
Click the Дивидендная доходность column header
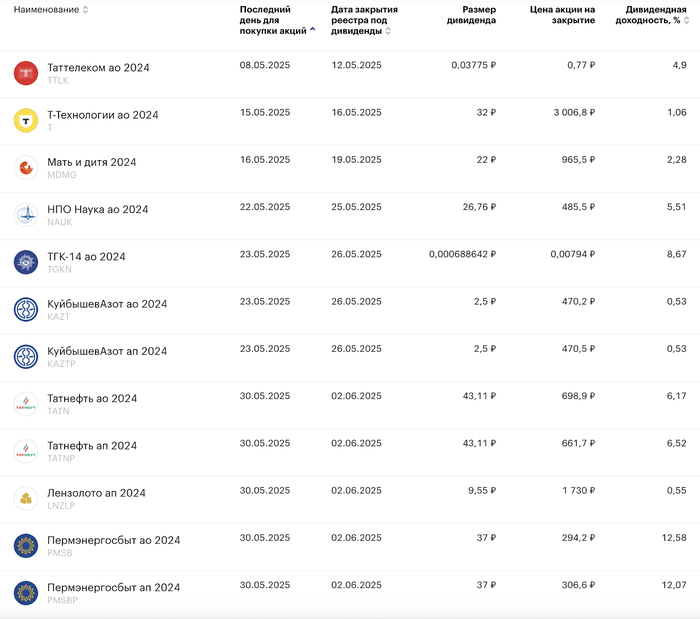(649, 15)
